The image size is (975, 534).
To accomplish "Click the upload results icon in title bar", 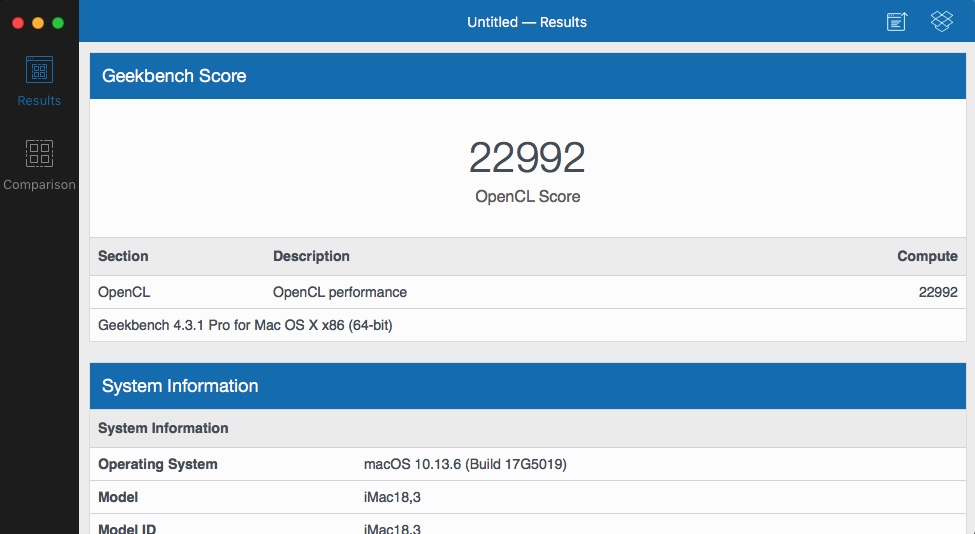I will (x=897, y=22).
